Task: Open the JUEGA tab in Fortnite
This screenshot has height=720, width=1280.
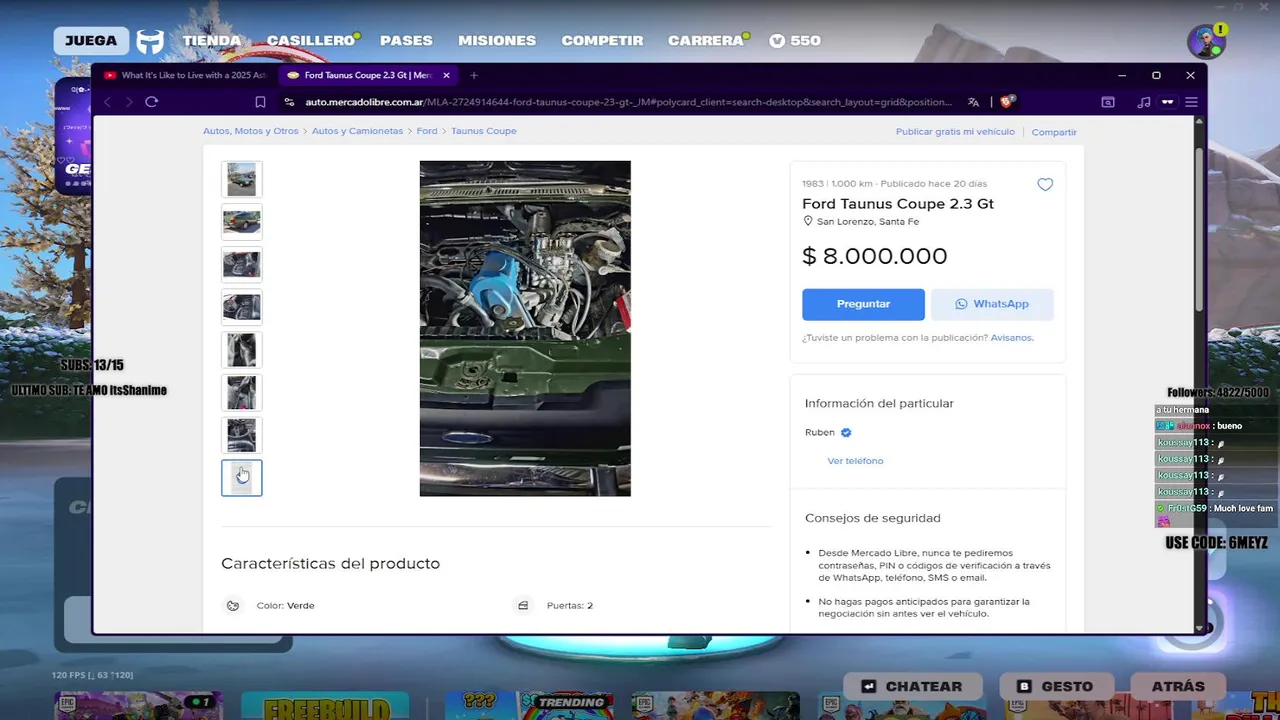Action: 91,41
